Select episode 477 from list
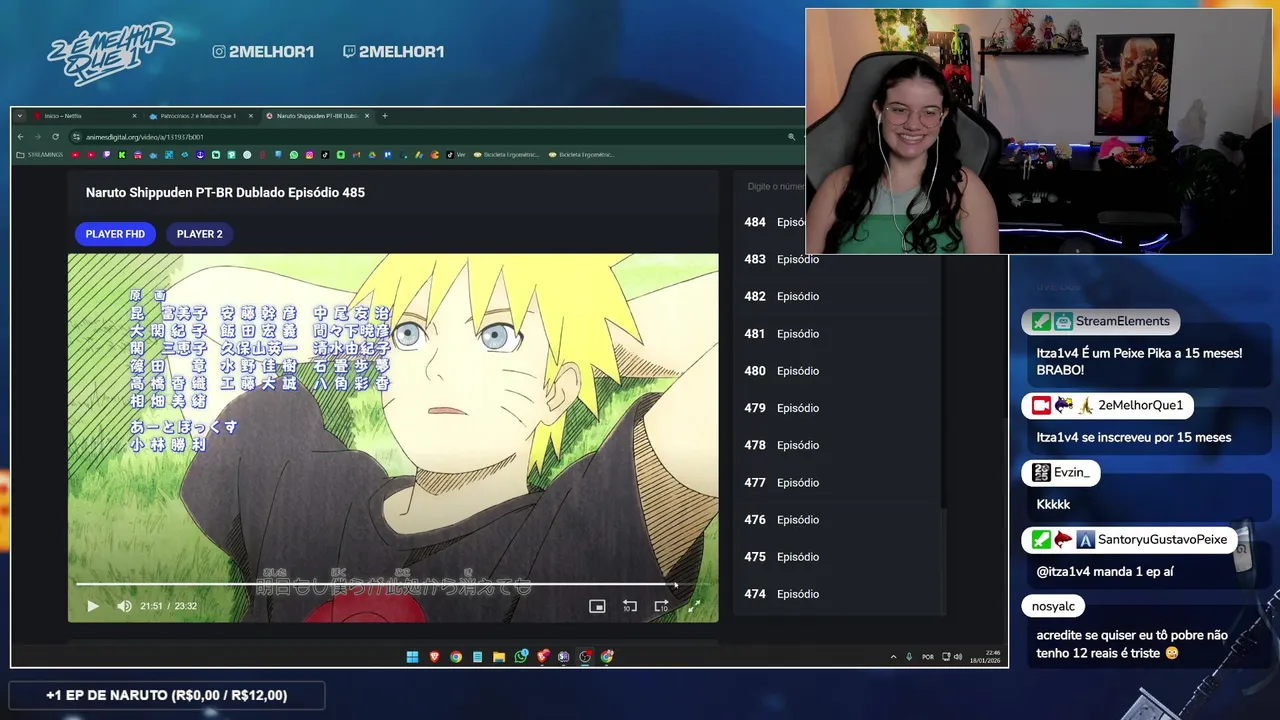 (838, 482)
